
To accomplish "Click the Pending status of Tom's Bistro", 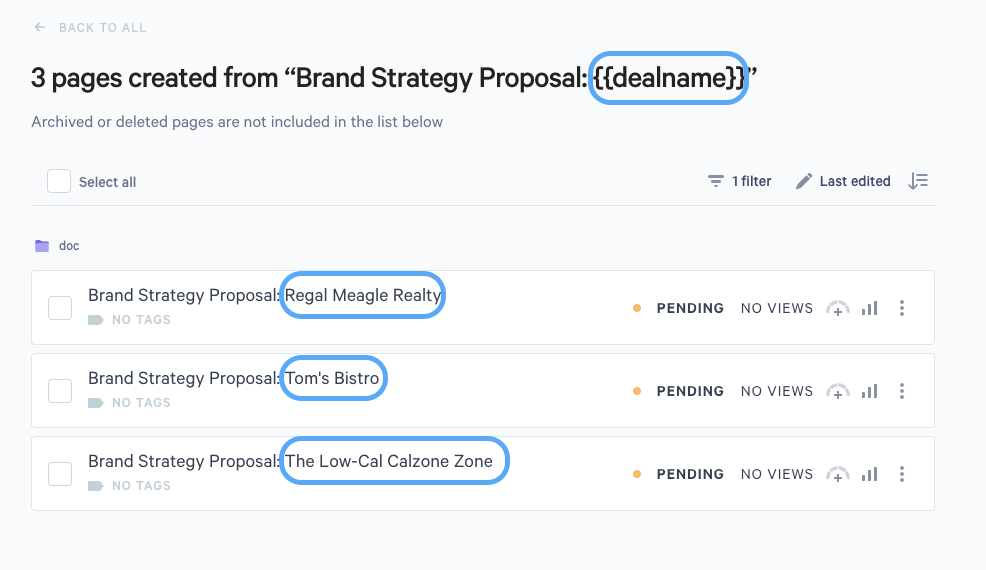I will [689, 391].
